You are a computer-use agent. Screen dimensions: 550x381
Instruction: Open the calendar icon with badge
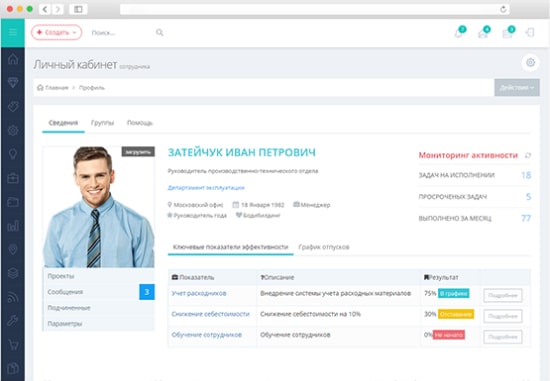(508, 32)
